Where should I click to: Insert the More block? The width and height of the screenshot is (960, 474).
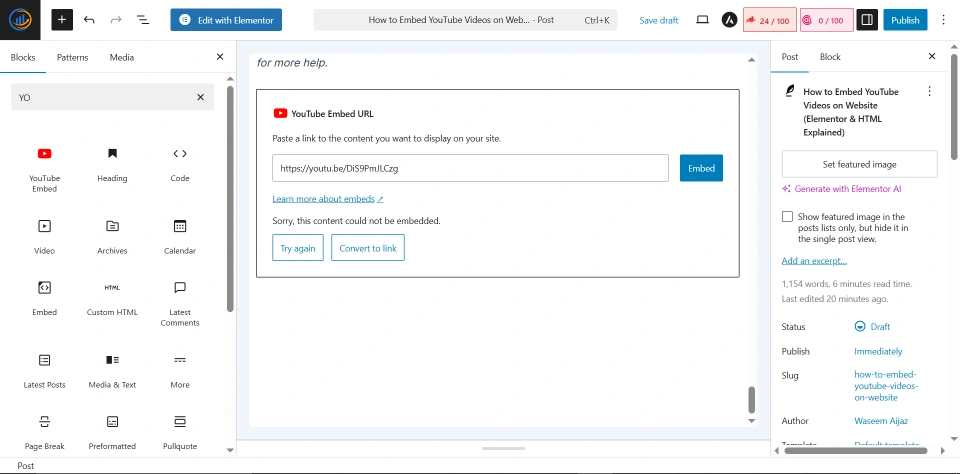coord(179,371)
